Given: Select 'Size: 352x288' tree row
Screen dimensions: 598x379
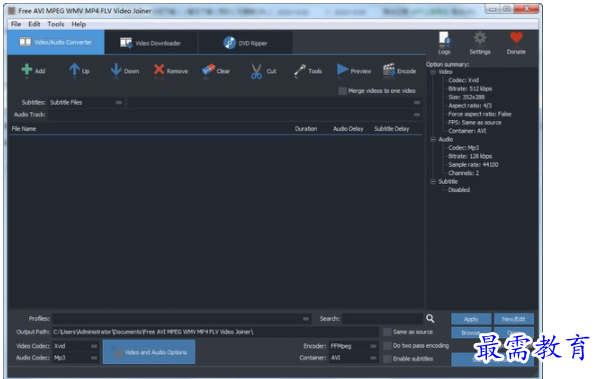Looking at the screenshot, I should (x=466, y=97).
